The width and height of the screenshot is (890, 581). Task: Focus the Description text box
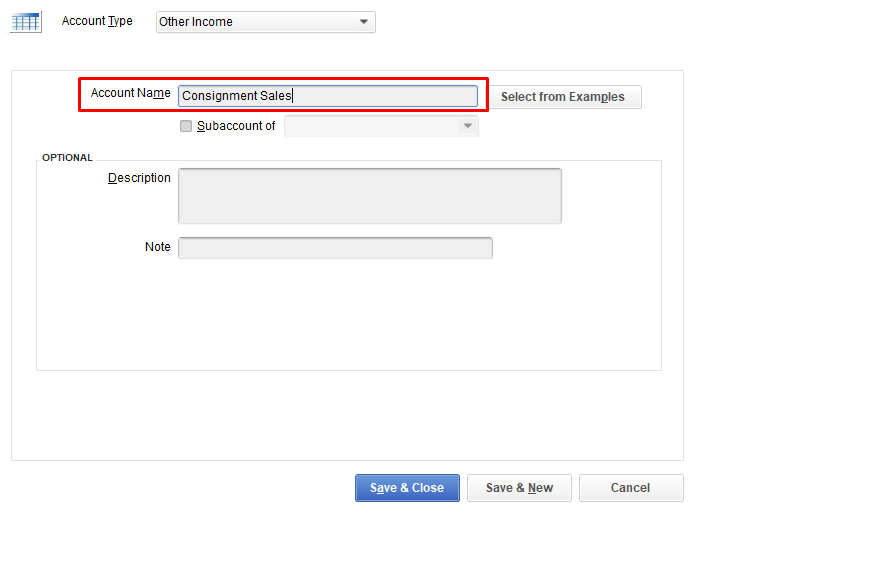pos(369,195)
